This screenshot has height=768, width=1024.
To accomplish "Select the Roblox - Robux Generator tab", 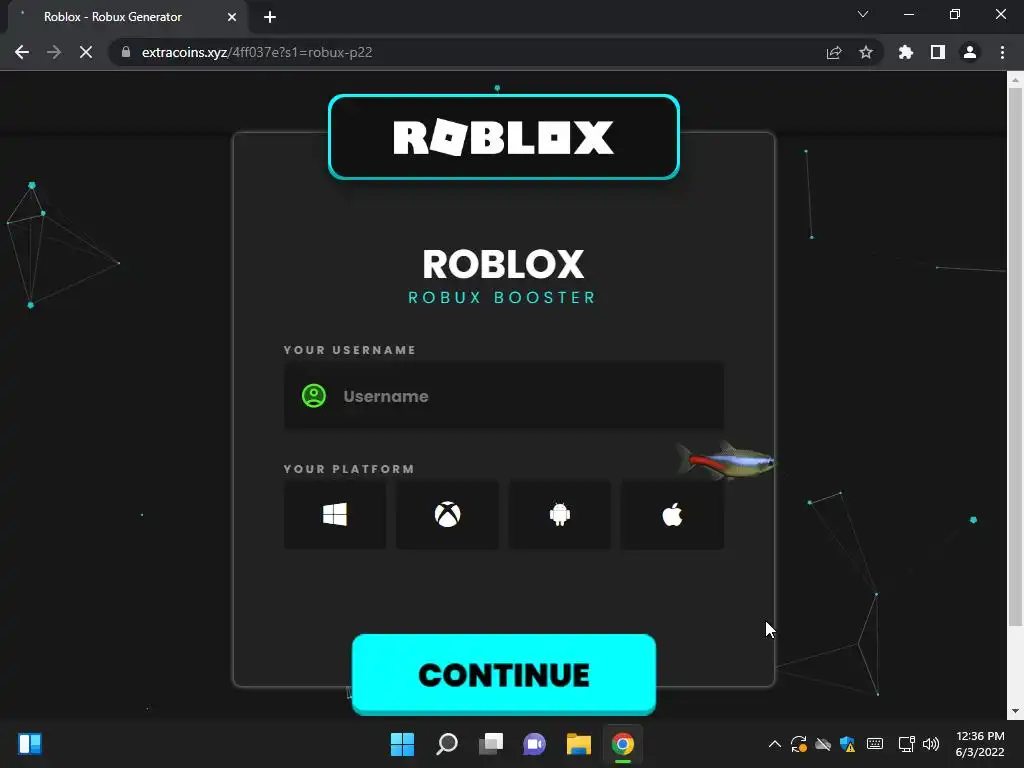I will pos(124,17).
